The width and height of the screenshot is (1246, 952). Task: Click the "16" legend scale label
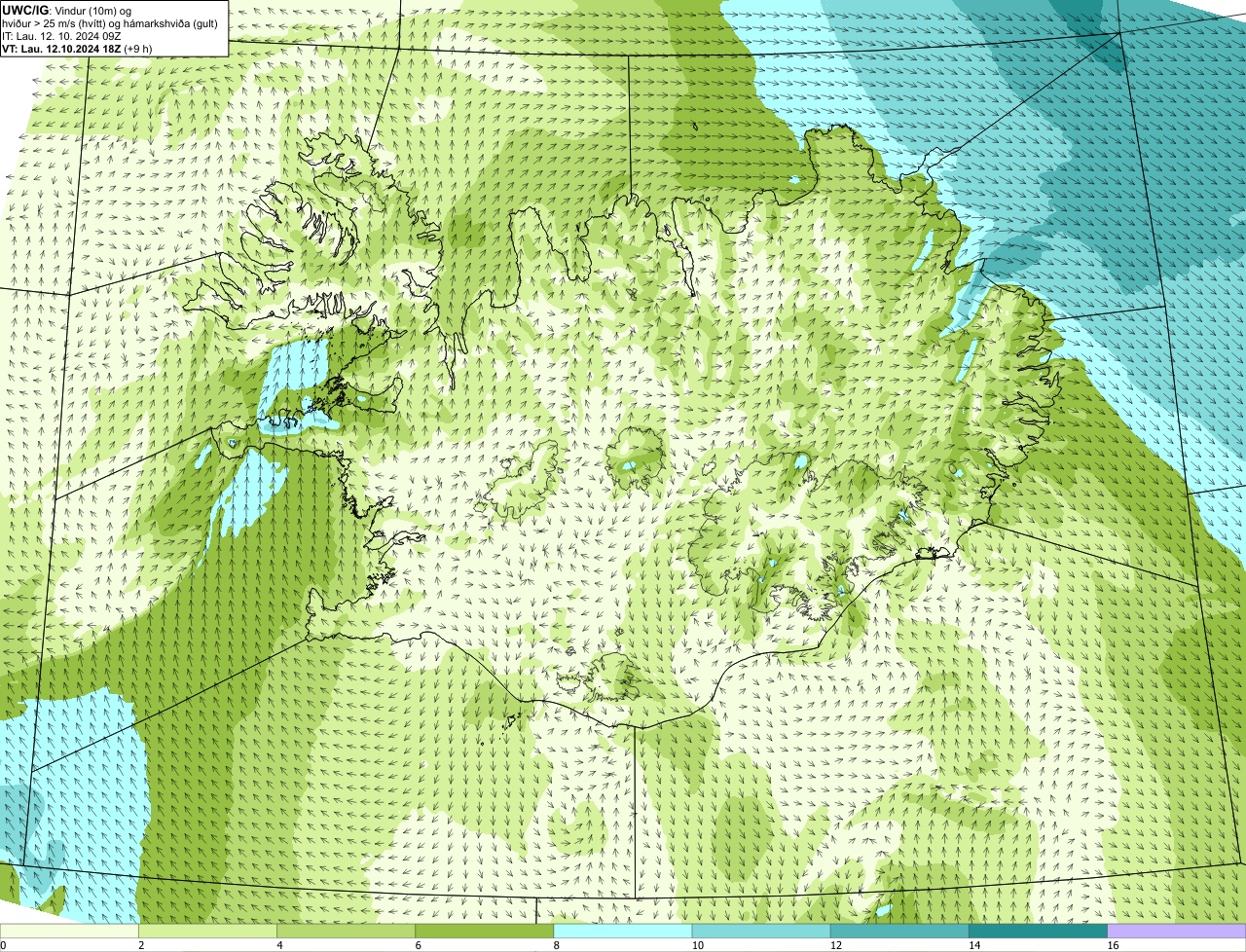(x=1113, y=945)
